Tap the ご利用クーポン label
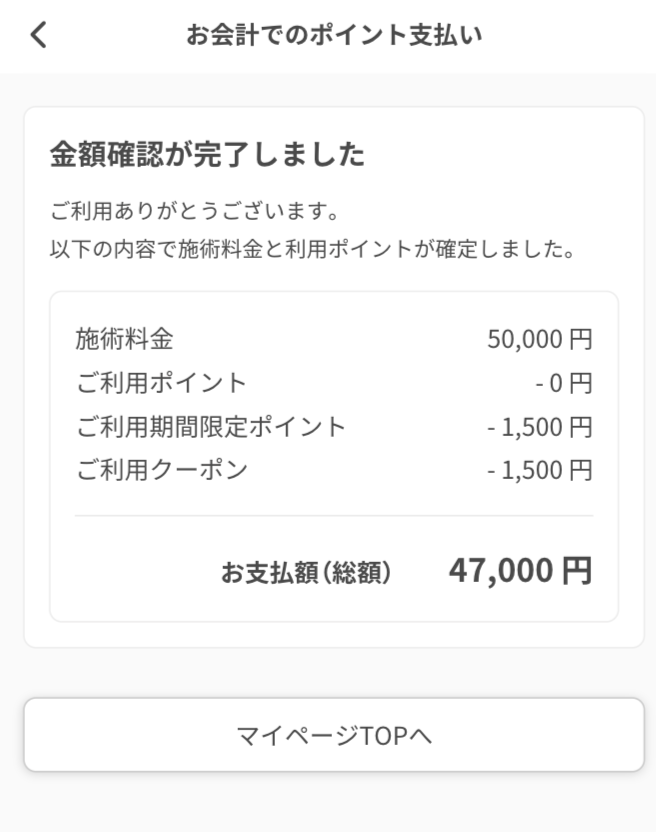The height and width of the screenshot is (832, 656). point(161,471)
